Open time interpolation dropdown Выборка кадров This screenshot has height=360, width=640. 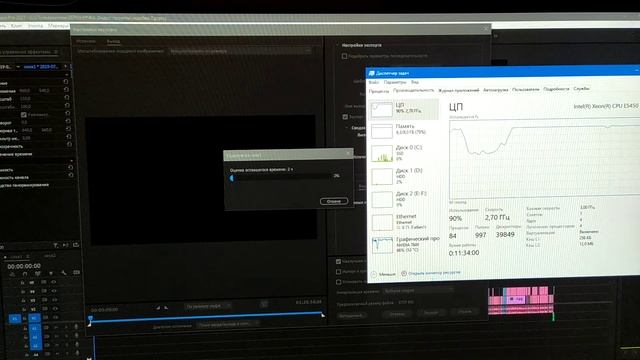pyautogui.click(x=418, y=291)
